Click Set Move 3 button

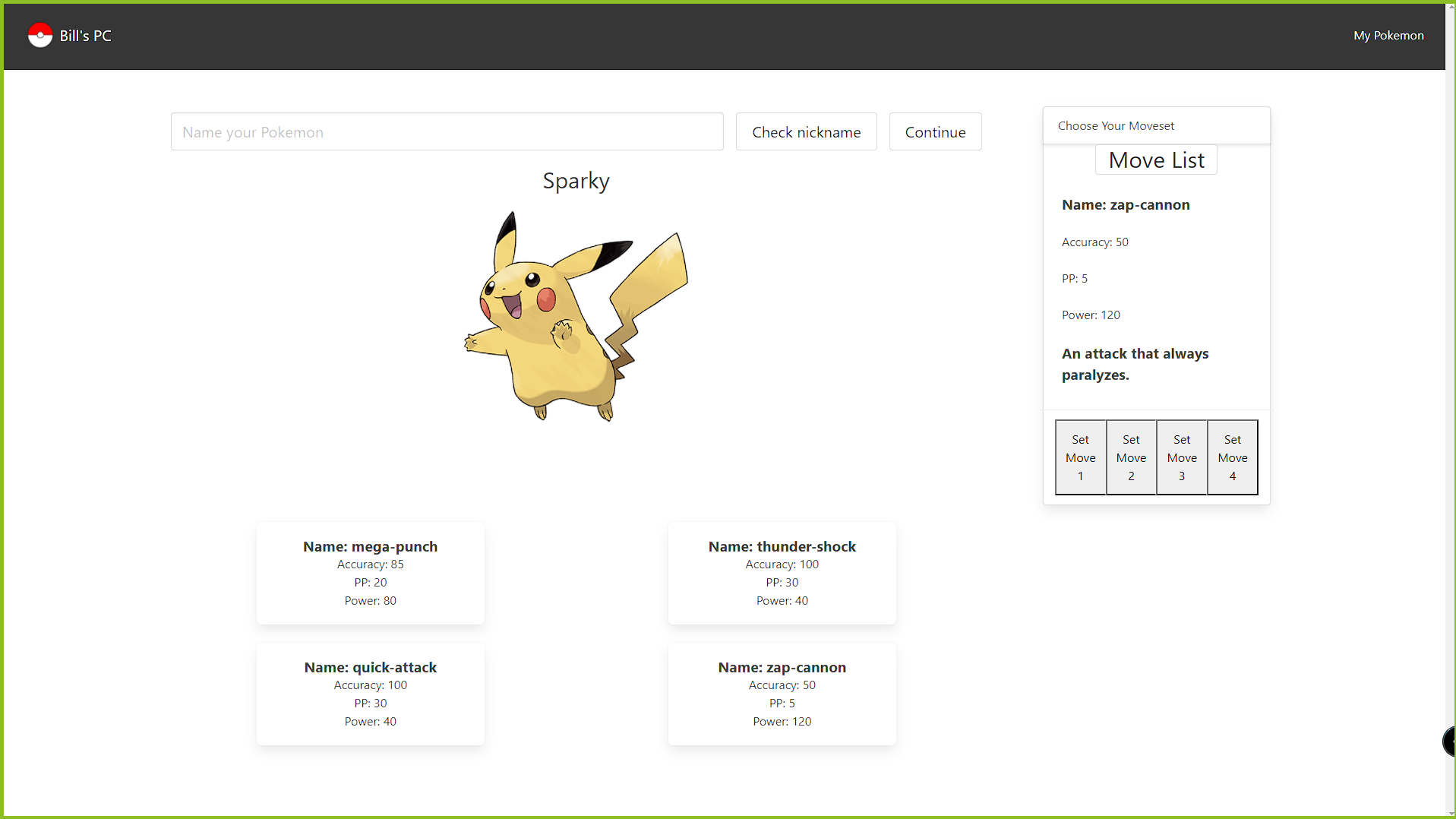click(x=1182, y=457)
